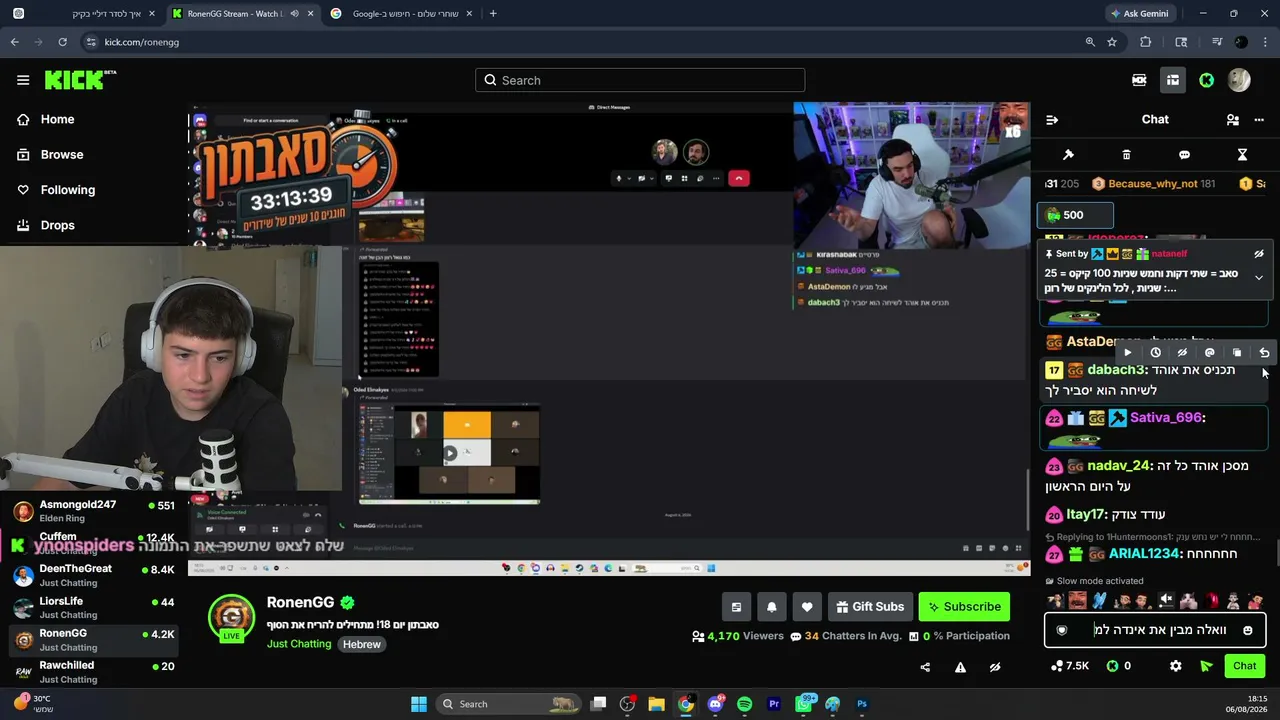
Task: Click the speech bubble icon in chat toolbar
Action: point(1184,155)
